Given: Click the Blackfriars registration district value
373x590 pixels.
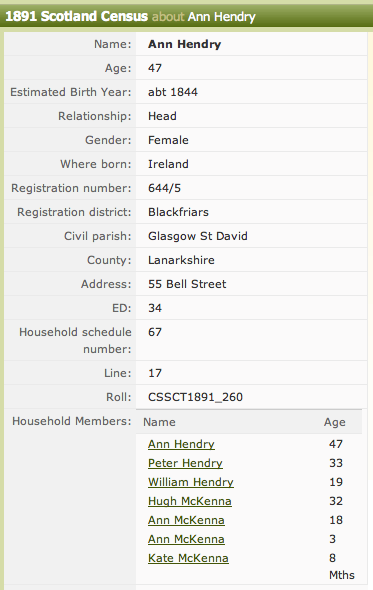Looking at the screenshot, I should pyautogui.click(x=178, y=212).
